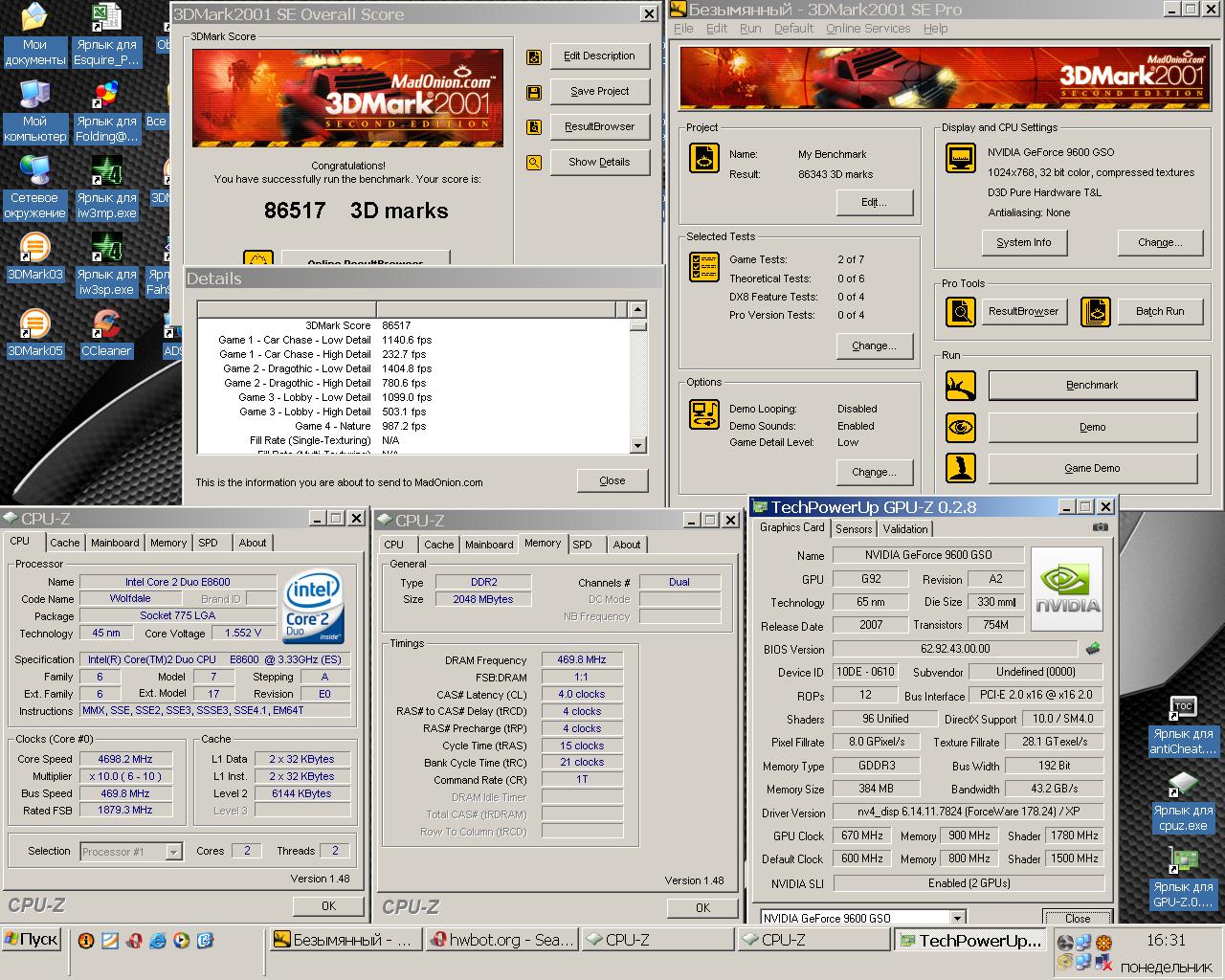Open the Processor selection dropdown in CPU-Z
1225x980 pixels.
tap(173, 852)
